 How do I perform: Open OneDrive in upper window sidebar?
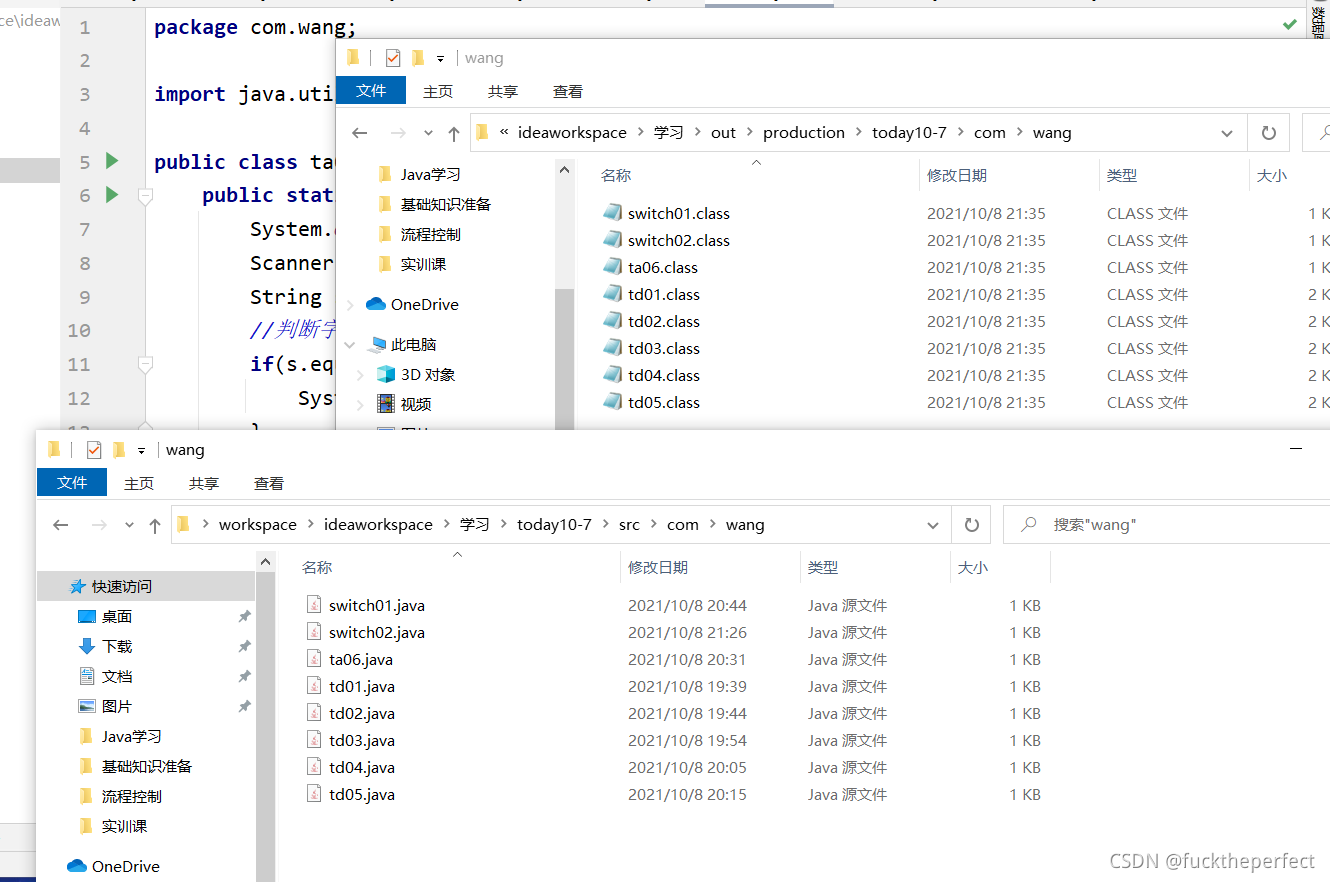click(424, 304)
